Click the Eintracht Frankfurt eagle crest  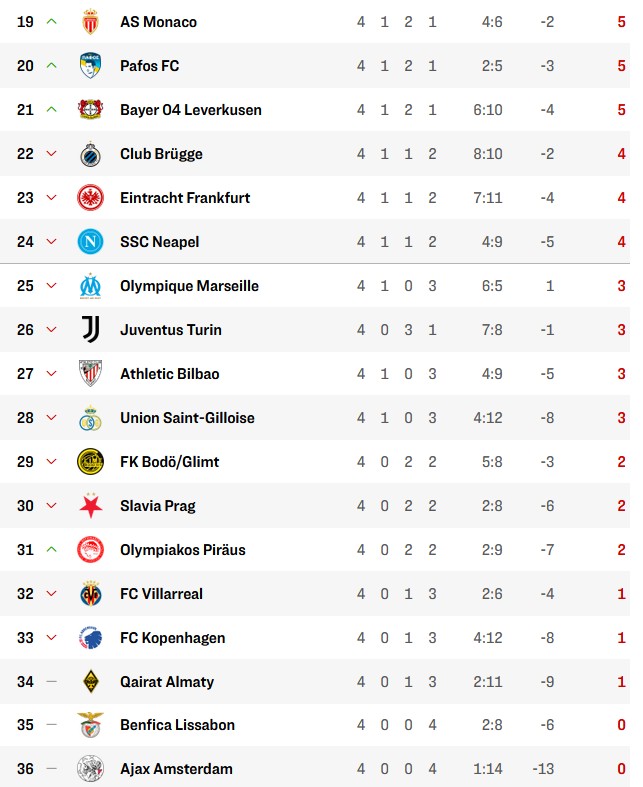[x=91, y=198]
